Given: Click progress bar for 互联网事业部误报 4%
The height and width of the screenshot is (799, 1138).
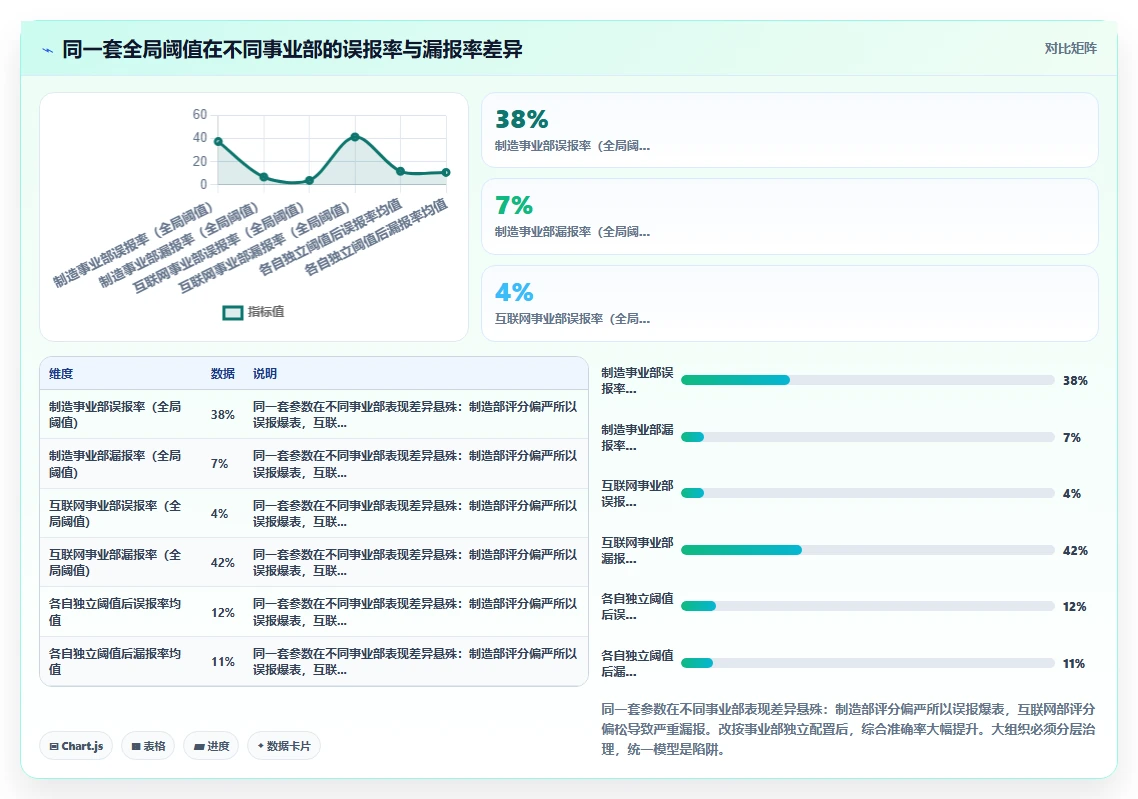Looking at the screenshot, I should pyautogui.click(x=867, y=493).
